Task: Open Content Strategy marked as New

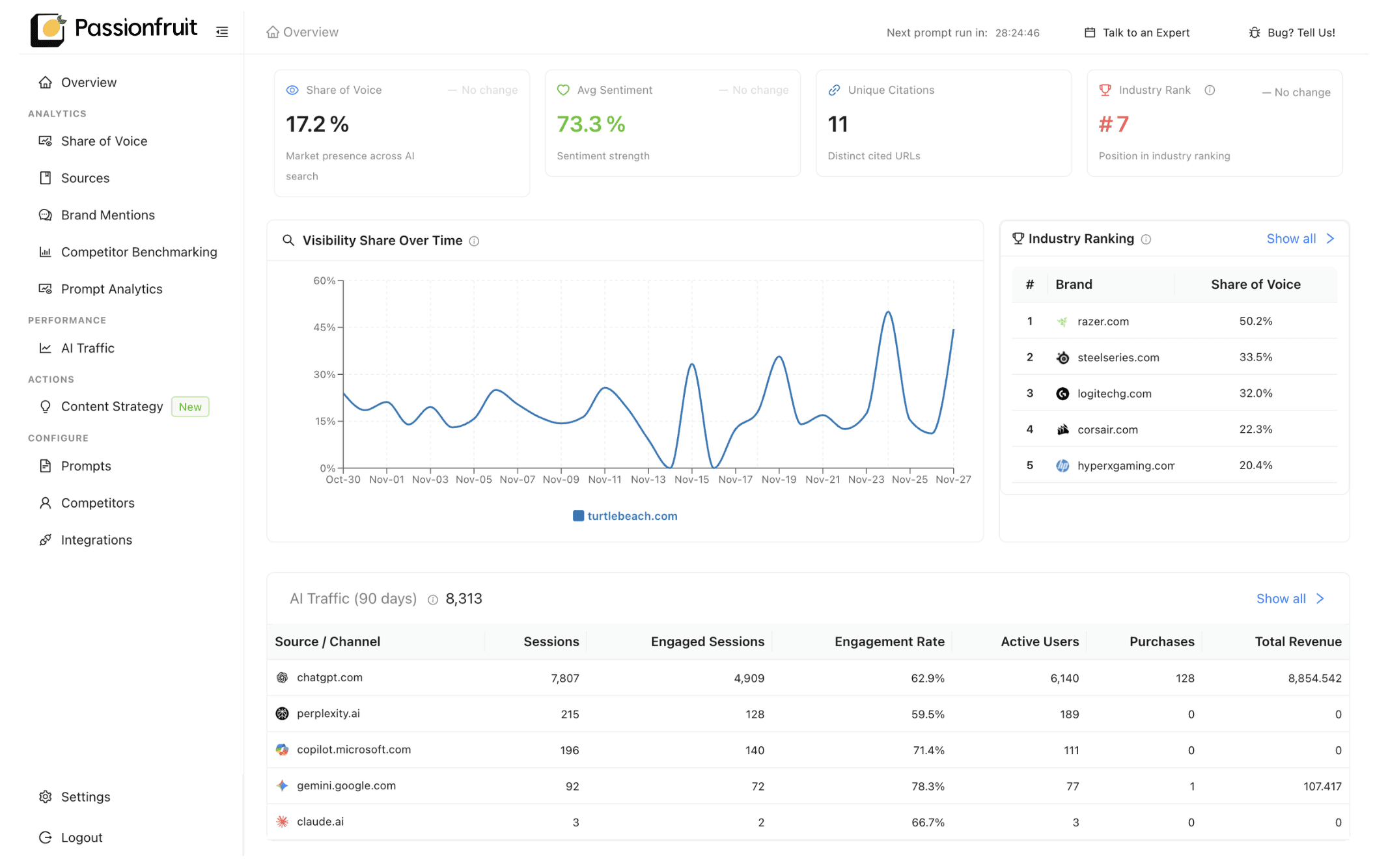Action: point(111,406)
